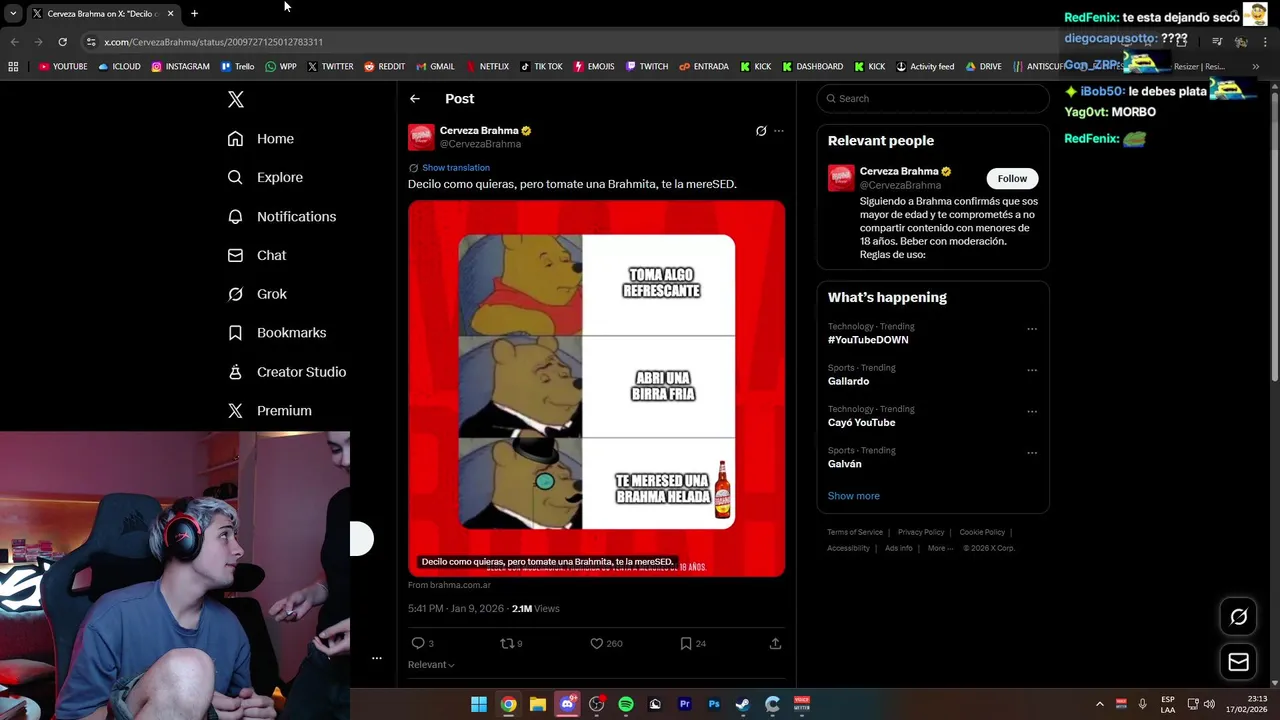Click the X Search field
1280x720 pixels.
tap(933, 98)
